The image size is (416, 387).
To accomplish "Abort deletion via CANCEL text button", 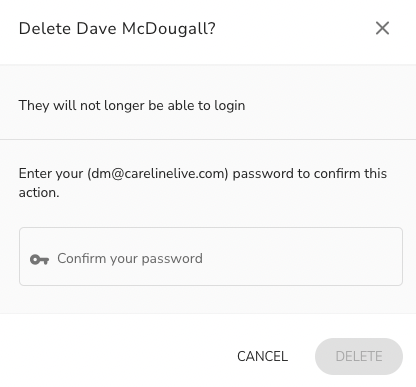I will (263, 356).
